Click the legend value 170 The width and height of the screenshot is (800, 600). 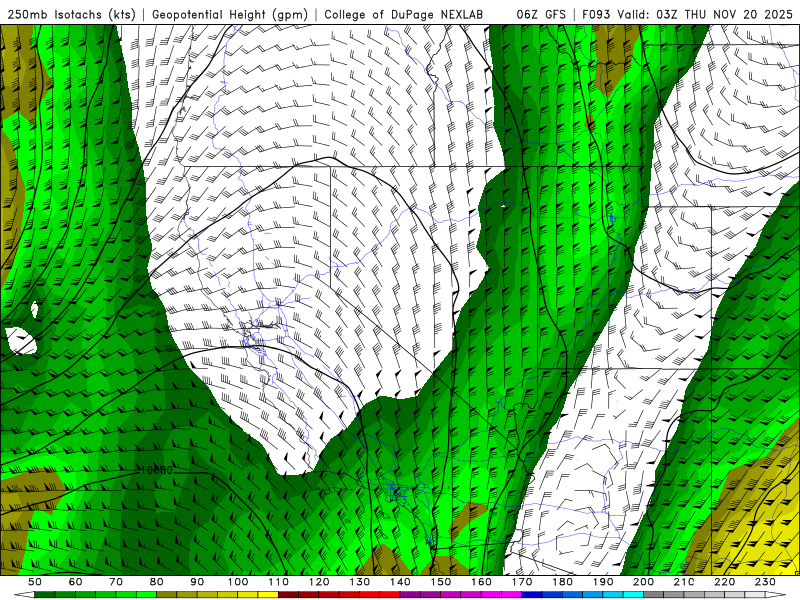(x=522, y=582)
